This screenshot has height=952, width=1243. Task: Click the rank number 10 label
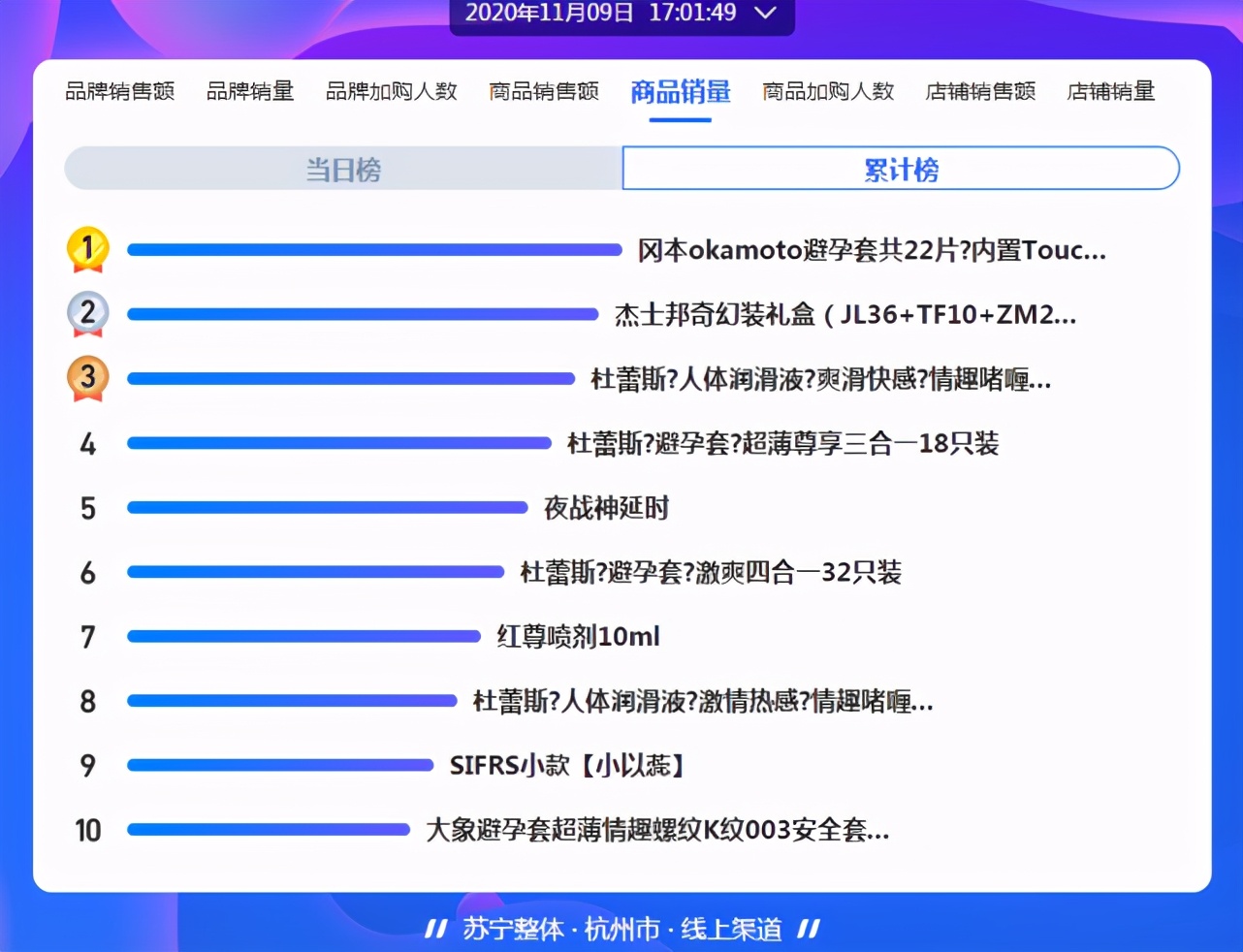(x=88, y=830)
